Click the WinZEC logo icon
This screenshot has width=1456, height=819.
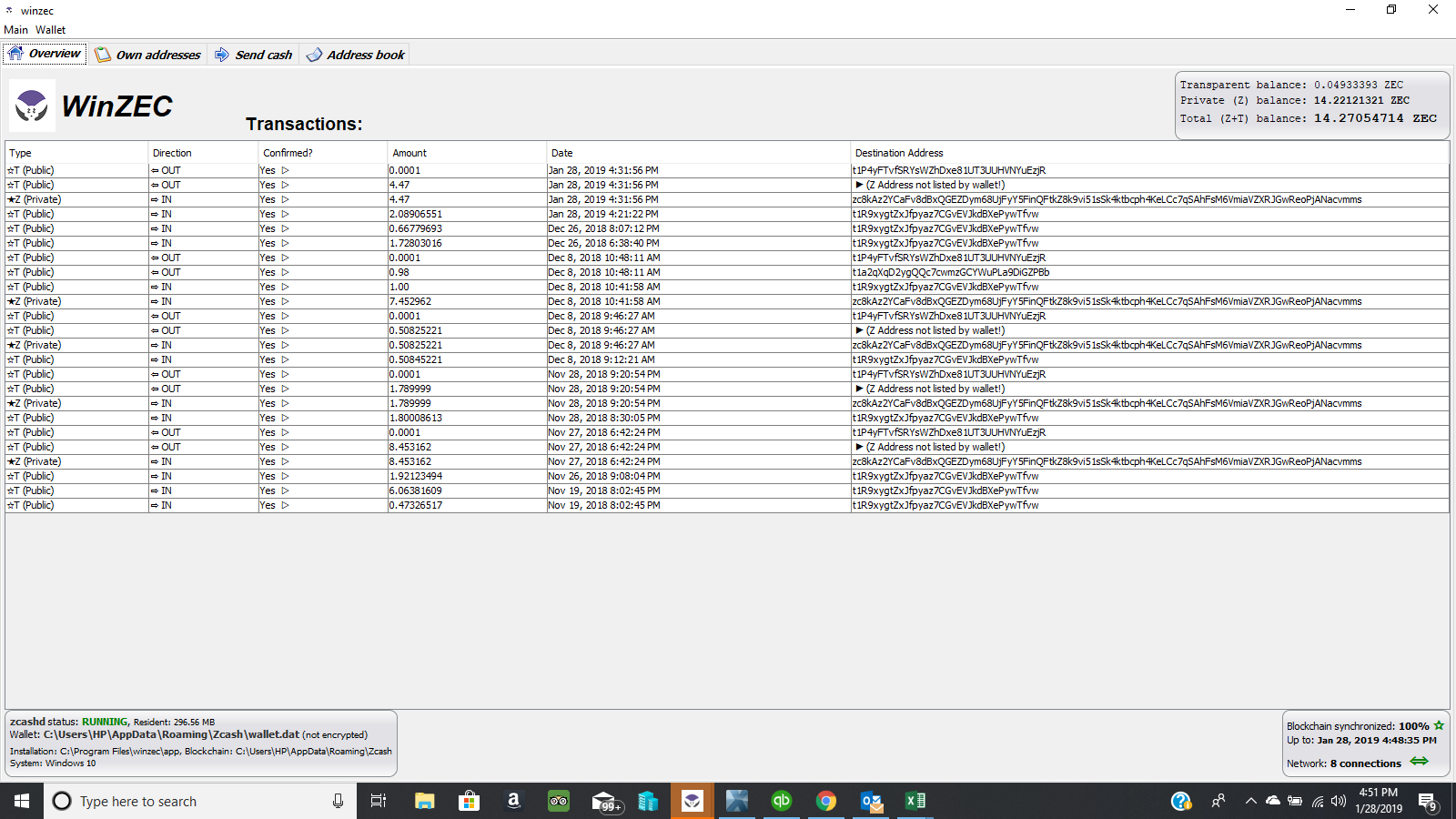pos(32,106)
